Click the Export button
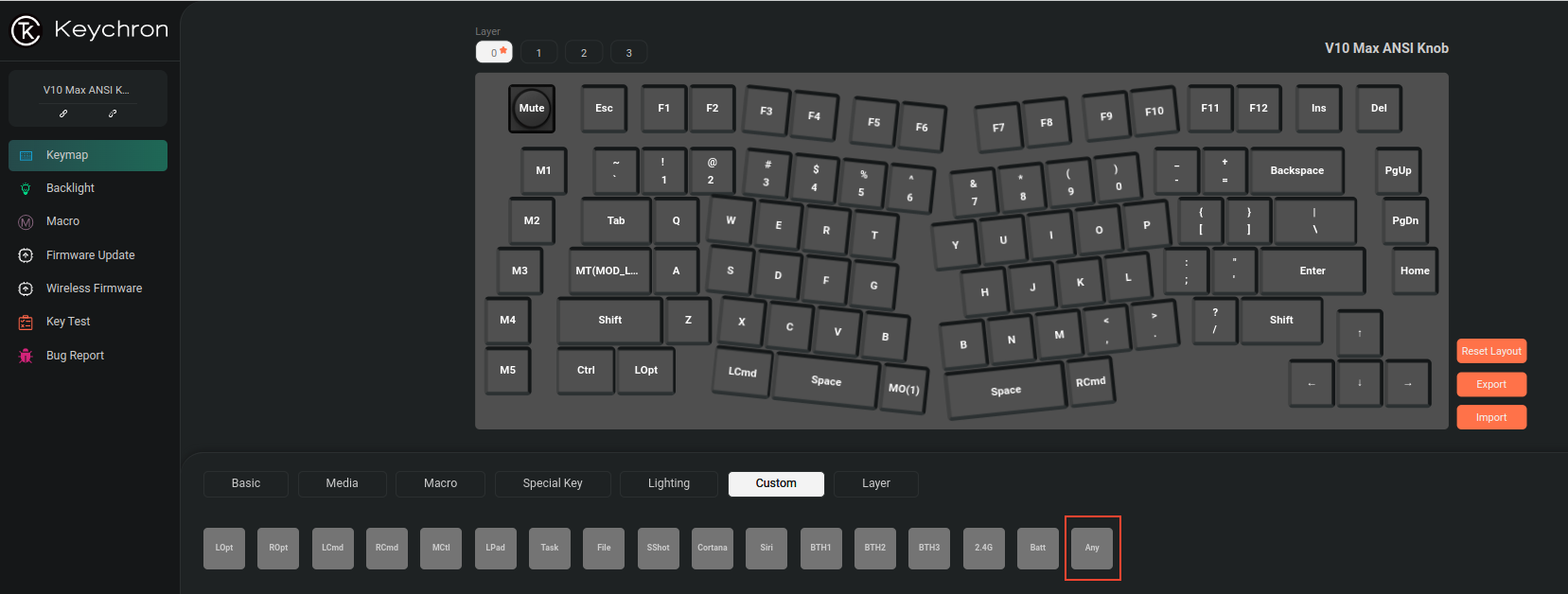Screen dimensions: 1568x594 (x=1491, y=384)
